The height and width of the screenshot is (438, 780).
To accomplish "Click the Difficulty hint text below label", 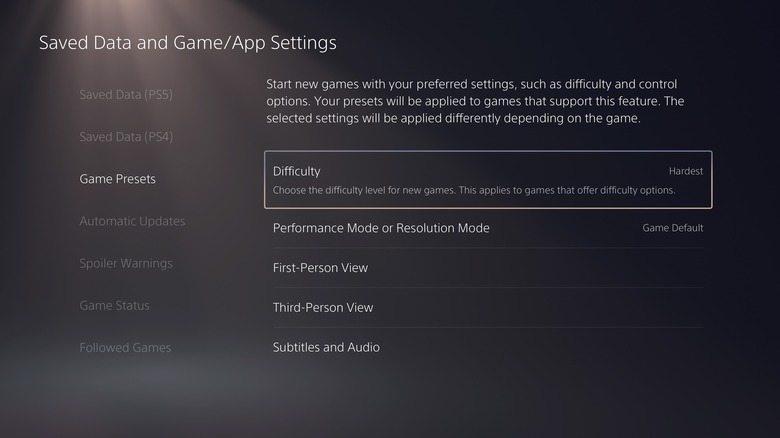I will coord(474,190).
